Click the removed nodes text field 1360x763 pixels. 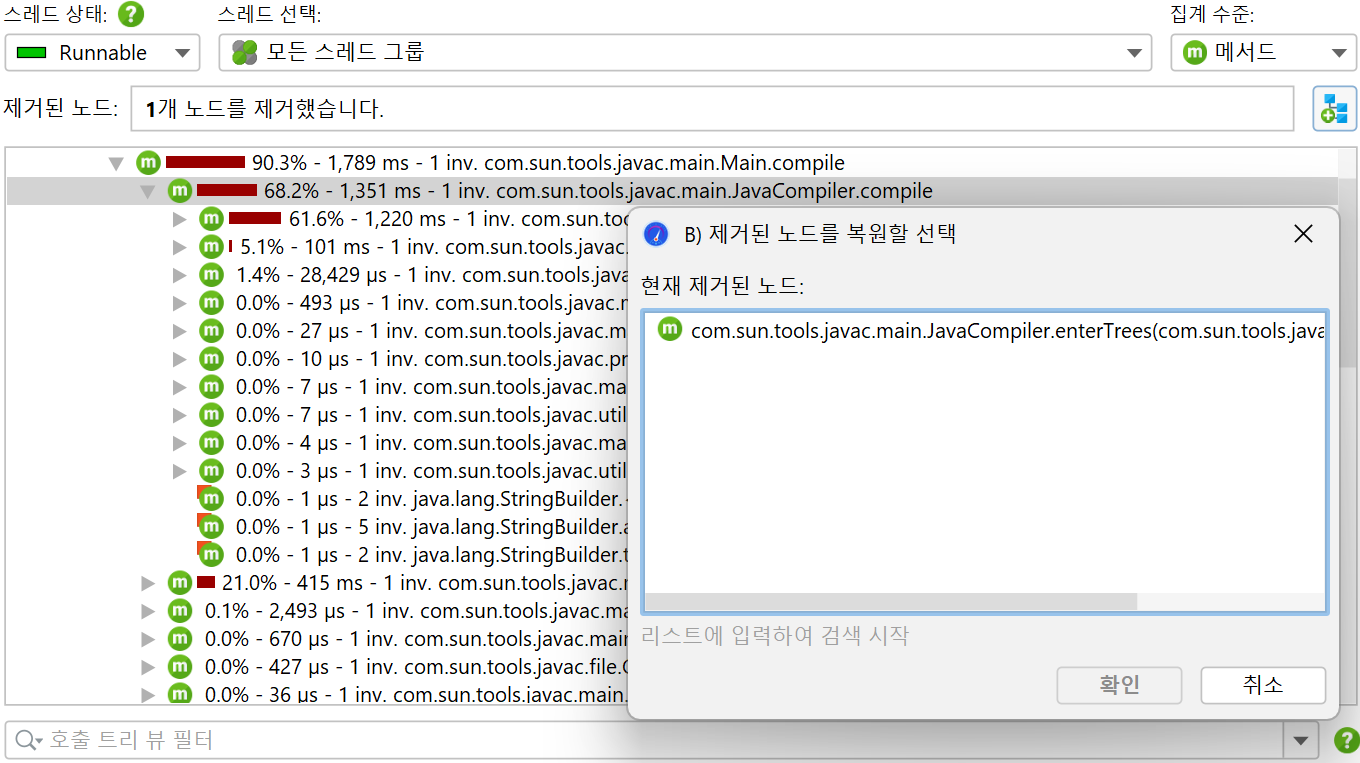point(712,109)
